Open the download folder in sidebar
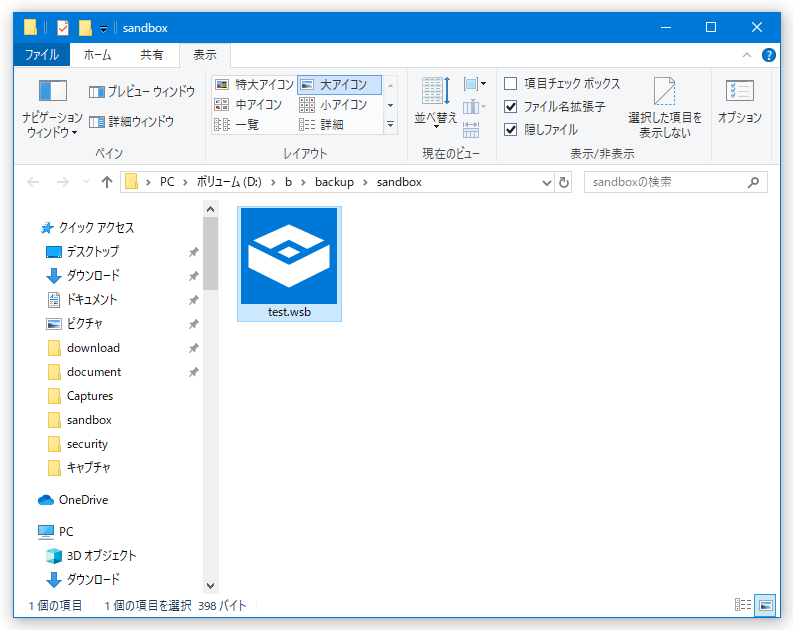 (x=84, y=348)
